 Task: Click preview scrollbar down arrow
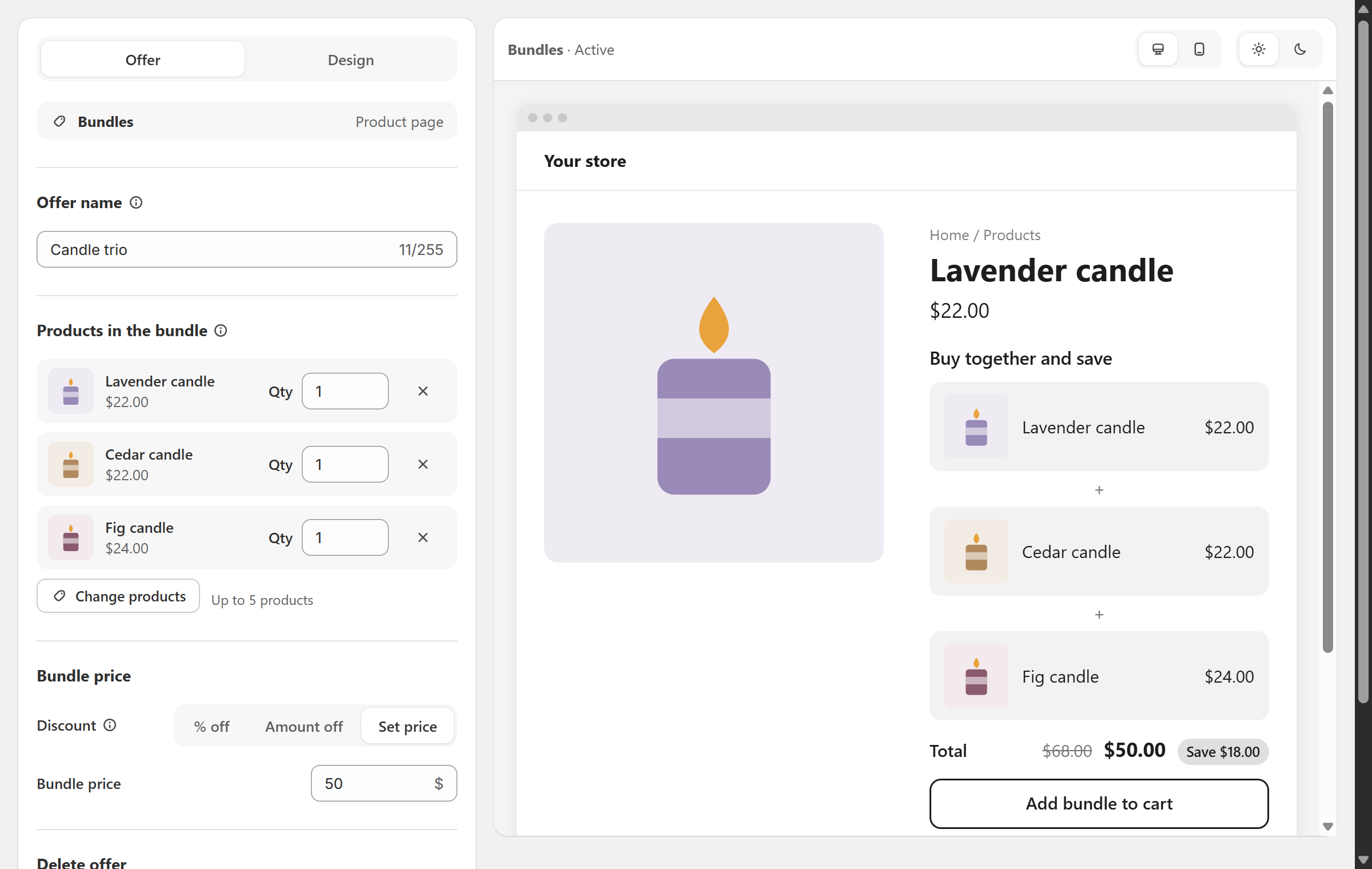1327,827
